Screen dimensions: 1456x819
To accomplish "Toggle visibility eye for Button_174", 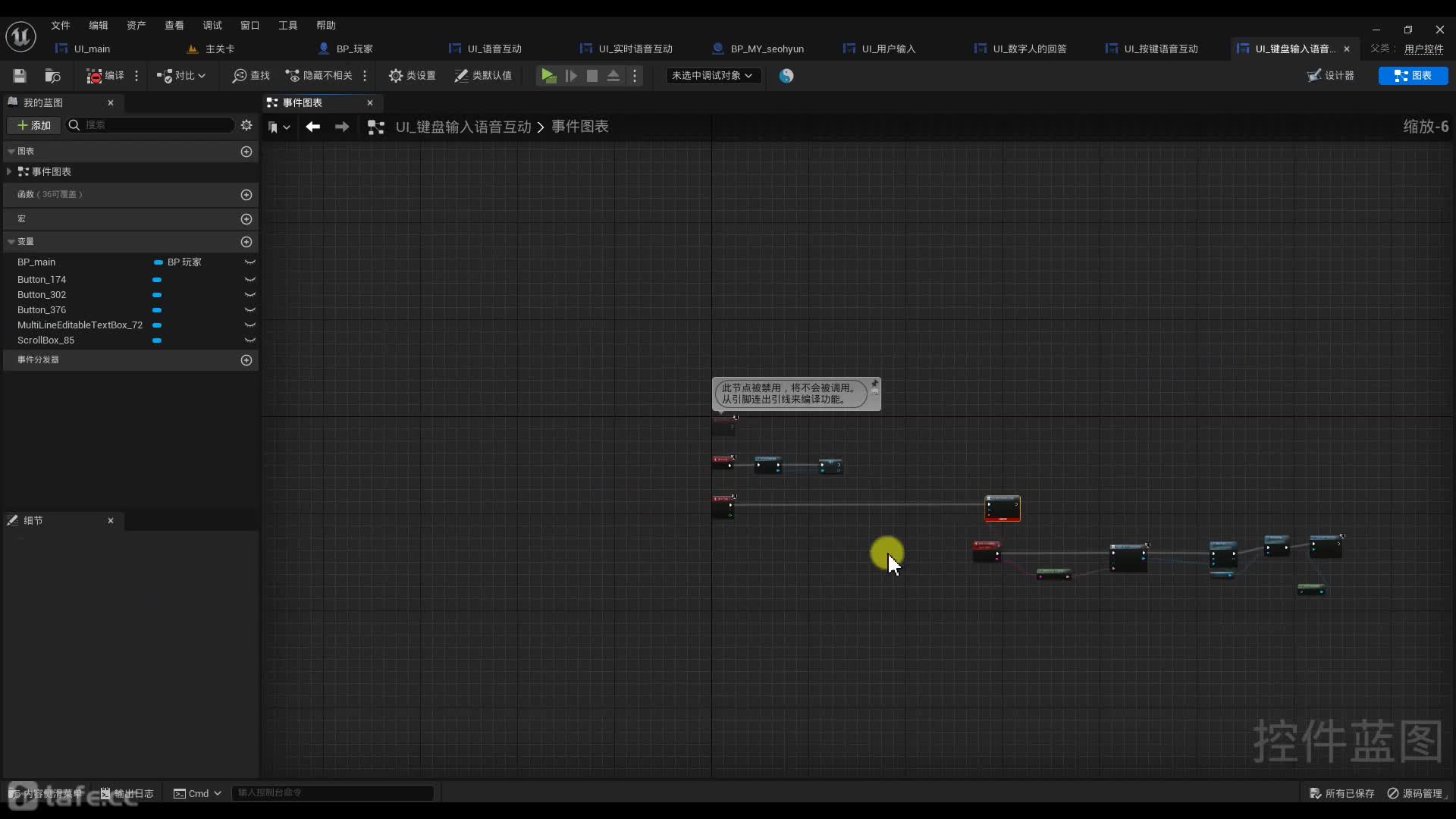I will (249, 280).
